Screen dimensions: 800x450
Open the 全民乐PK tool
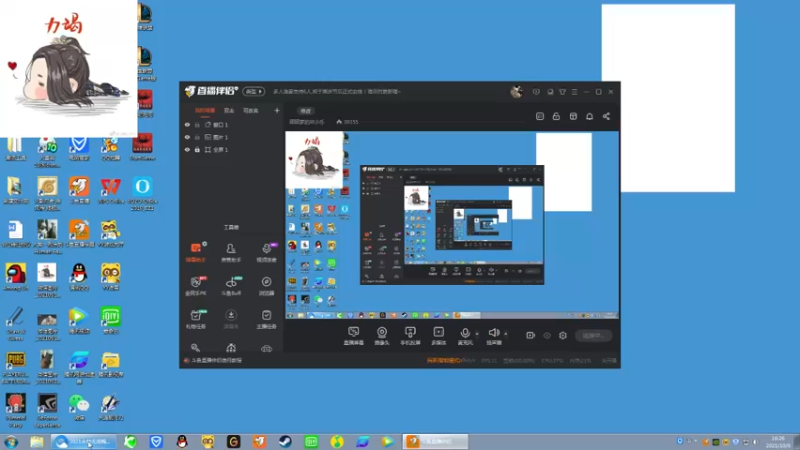[196, 286]
